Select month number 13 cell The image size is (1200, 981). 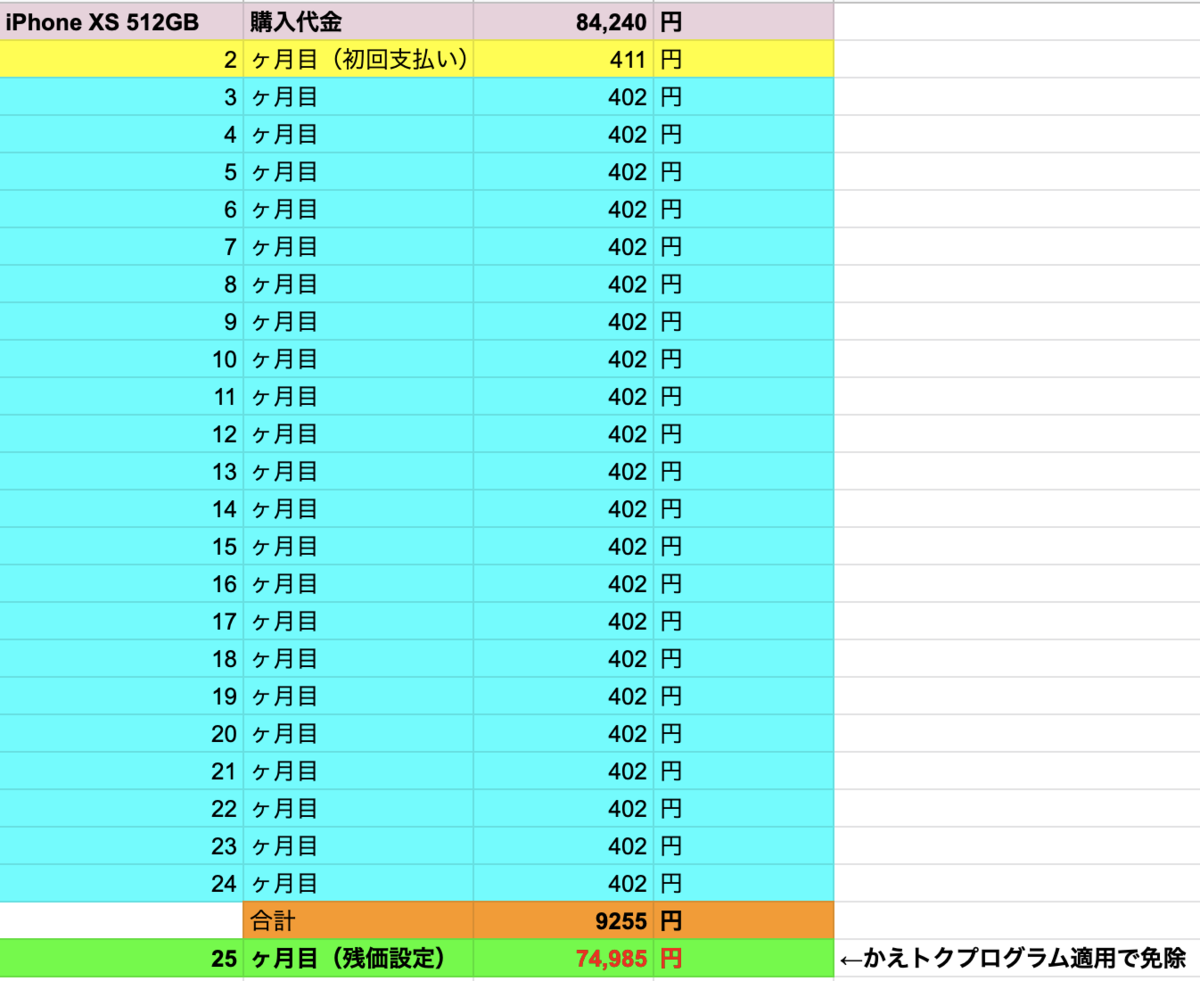[x=121, y=472]
